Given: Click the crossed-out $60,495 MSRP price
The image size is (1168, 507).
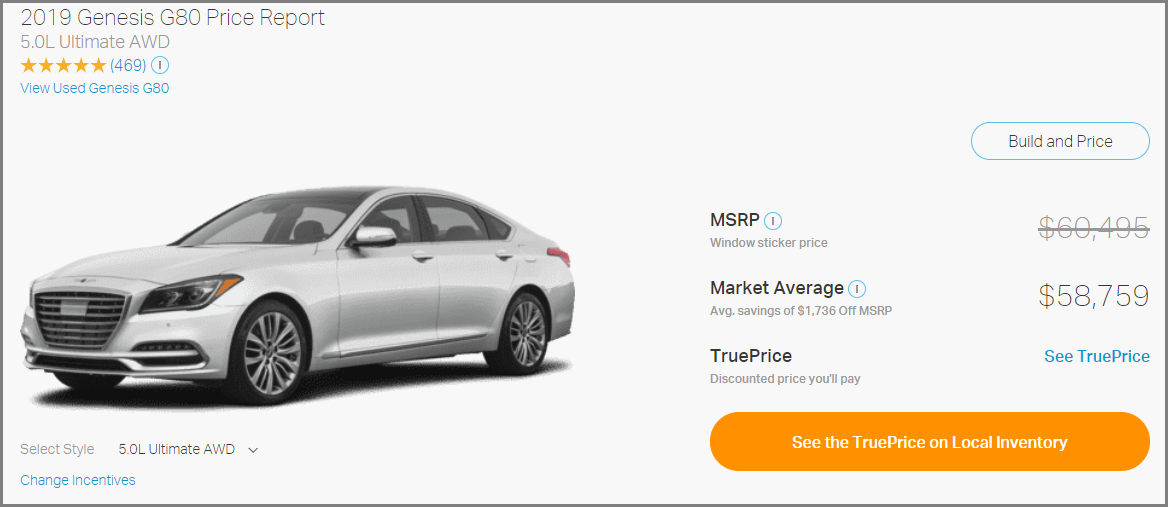Looking at the screenshot, I should [1094, 229].
